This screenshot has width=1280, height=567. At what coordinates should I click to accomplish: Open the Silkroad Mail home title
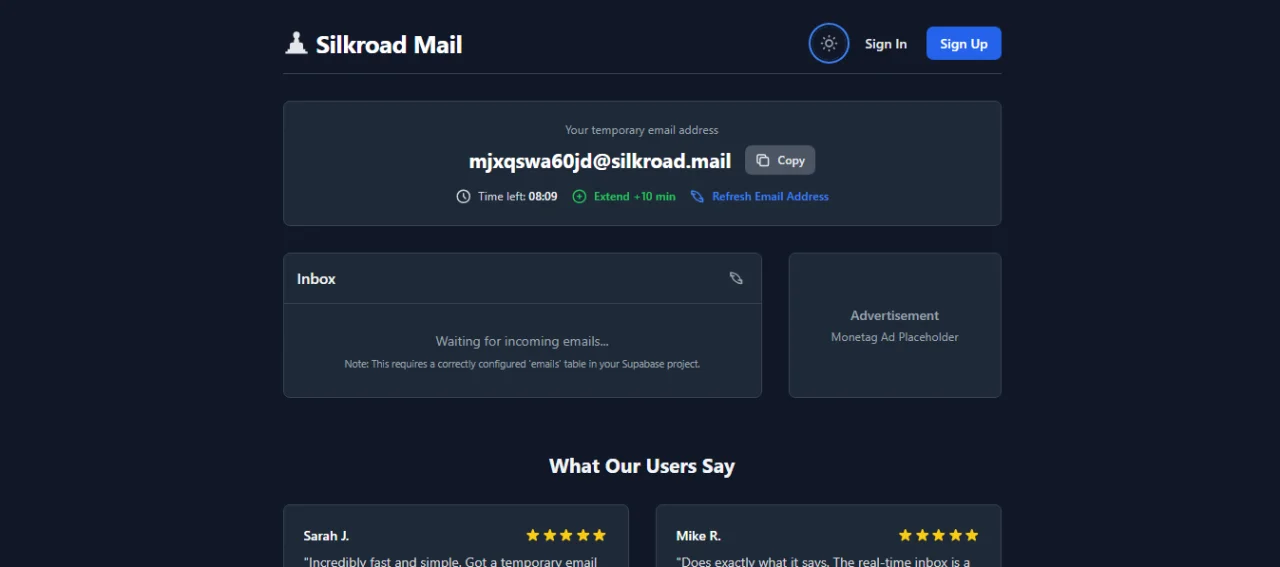click(x=389, y=44)
